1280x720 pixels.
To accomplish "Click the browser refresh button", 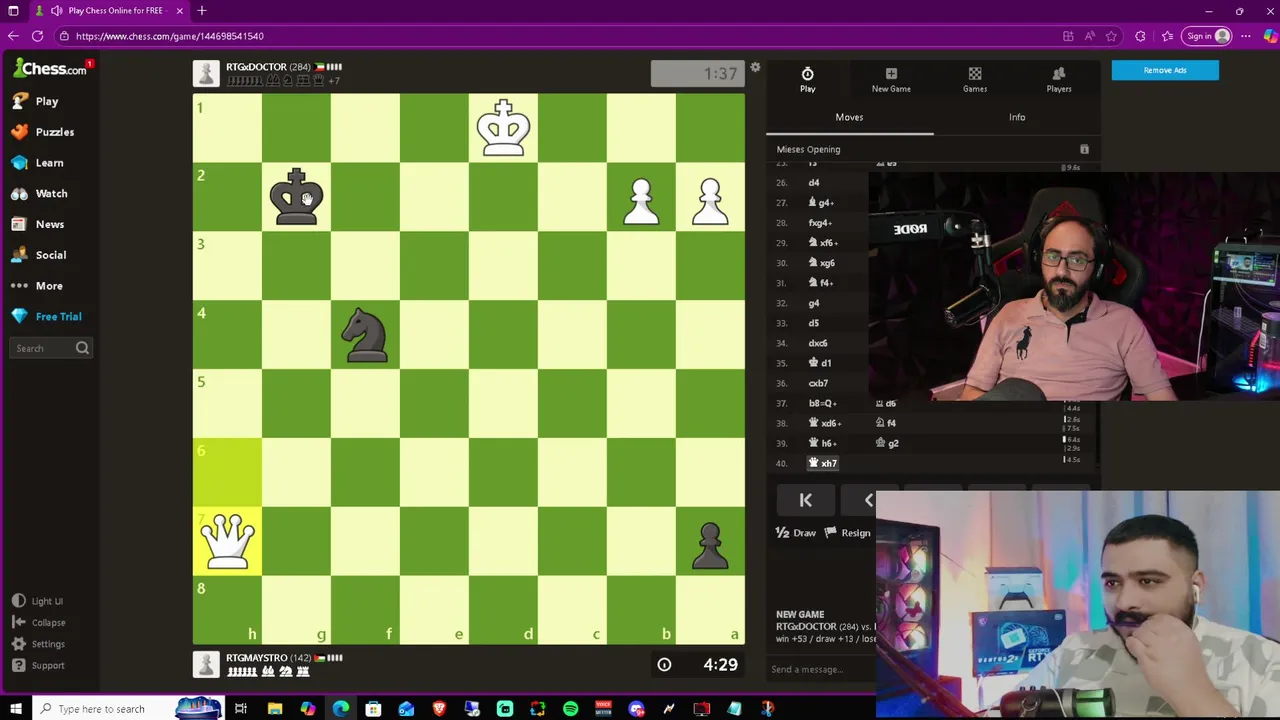I will coord(37,36).
